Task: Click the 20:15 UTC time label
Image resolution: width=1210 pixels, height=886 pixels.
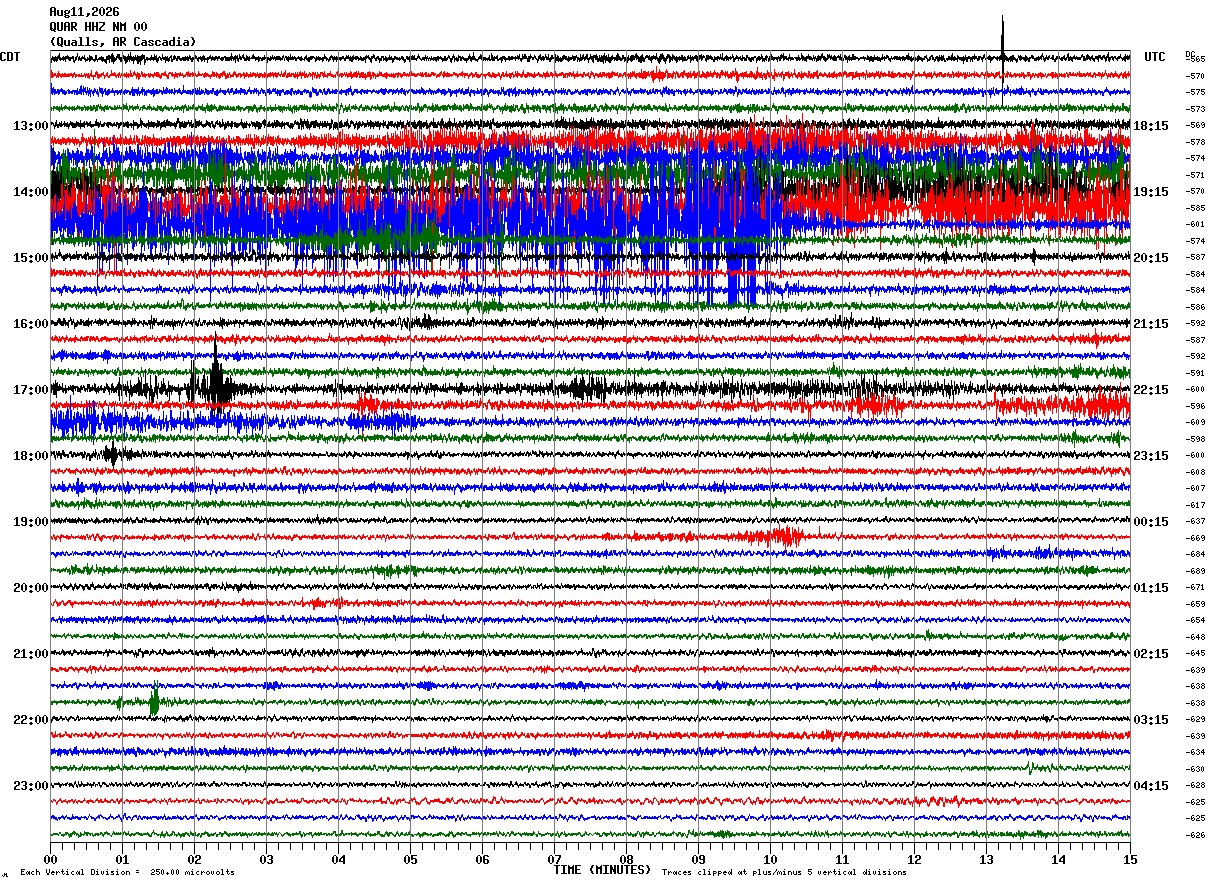Action: [1151, 257]
